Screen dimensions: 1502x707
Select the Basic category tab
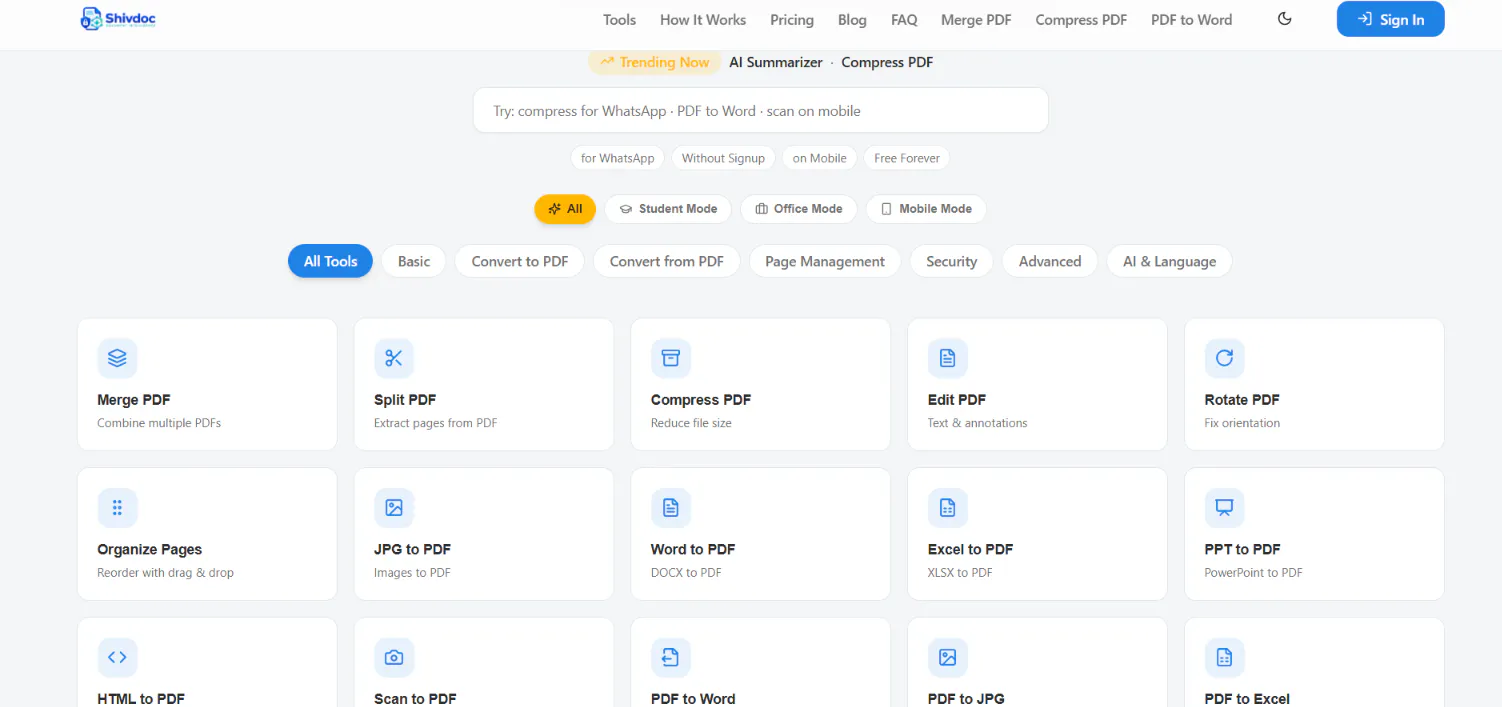(x=414, y=261)
